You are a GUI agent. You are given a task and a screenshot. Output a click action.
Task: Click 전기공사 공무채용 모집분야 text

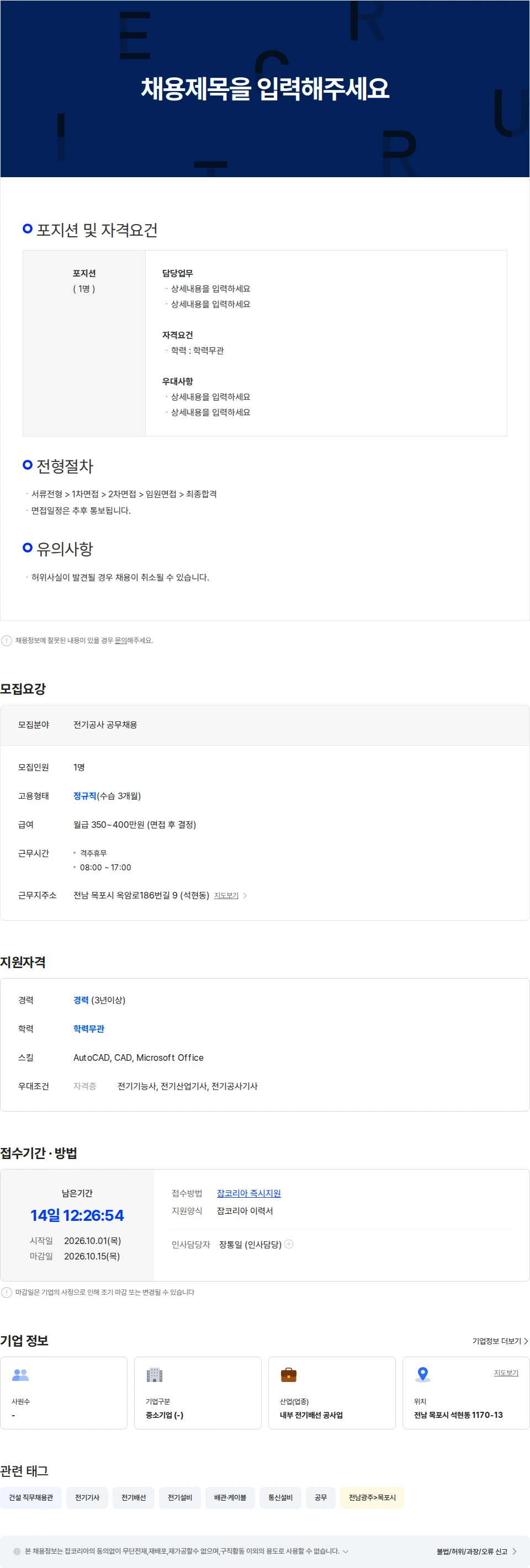pos(105,725)
